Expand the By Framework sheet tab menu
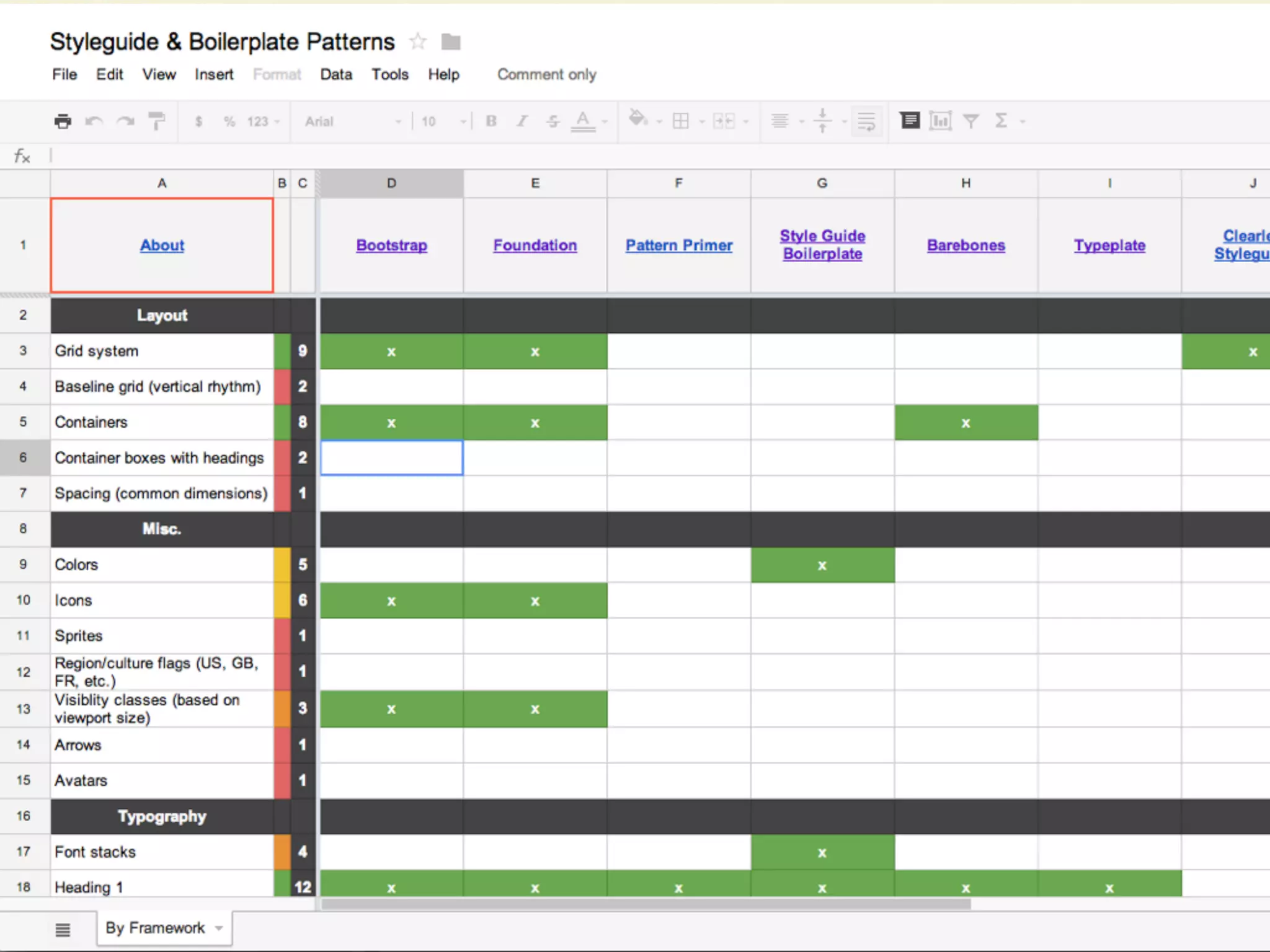This screenshot has width=1270, height=952. click(219, 928)
